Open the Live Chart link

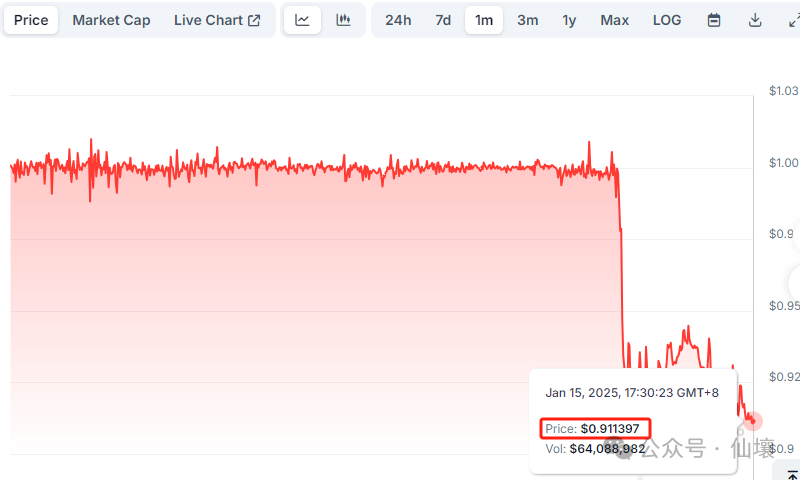click(208, 20)
